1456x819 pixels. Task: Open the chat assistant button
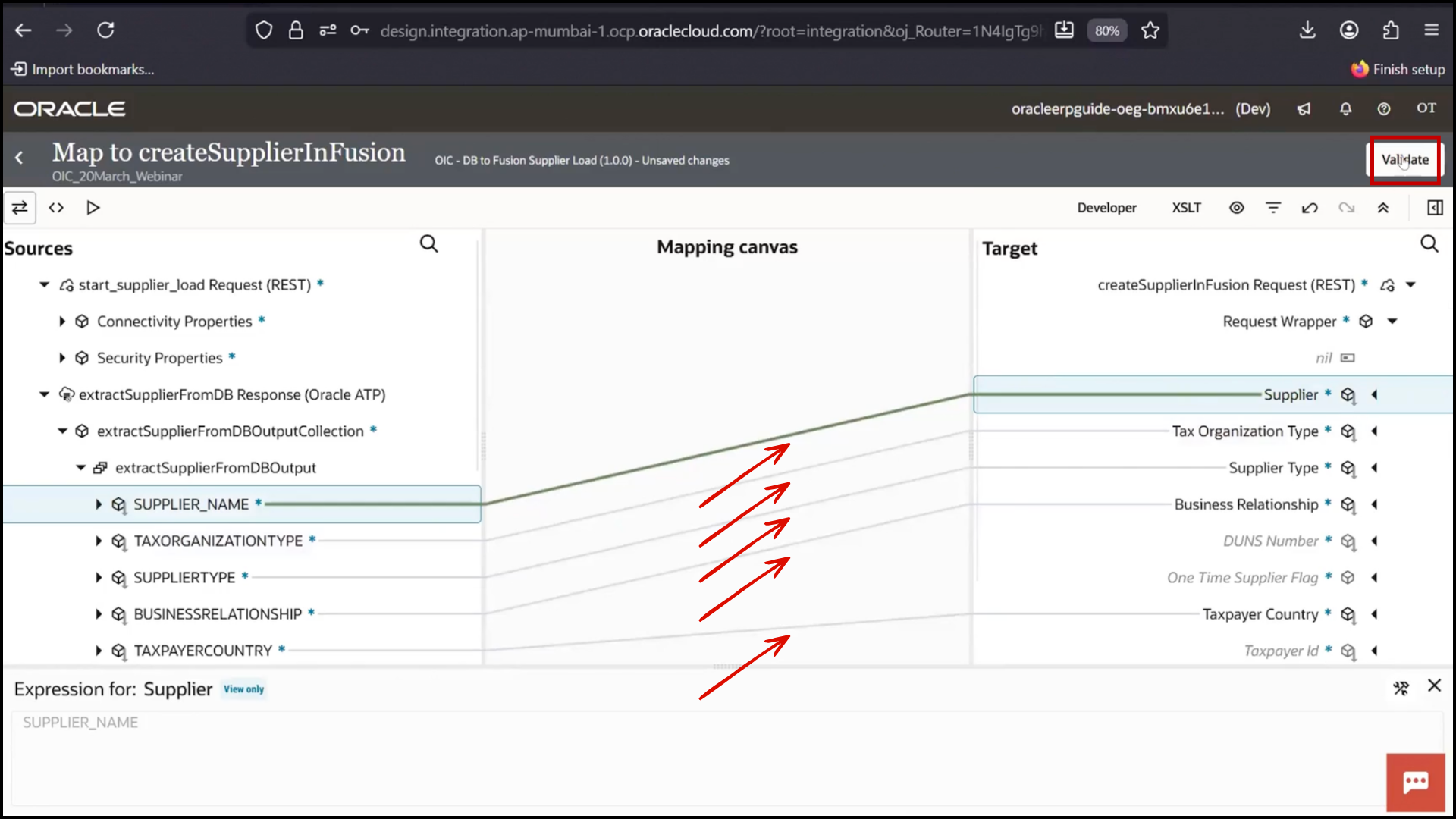point(1416,782)
